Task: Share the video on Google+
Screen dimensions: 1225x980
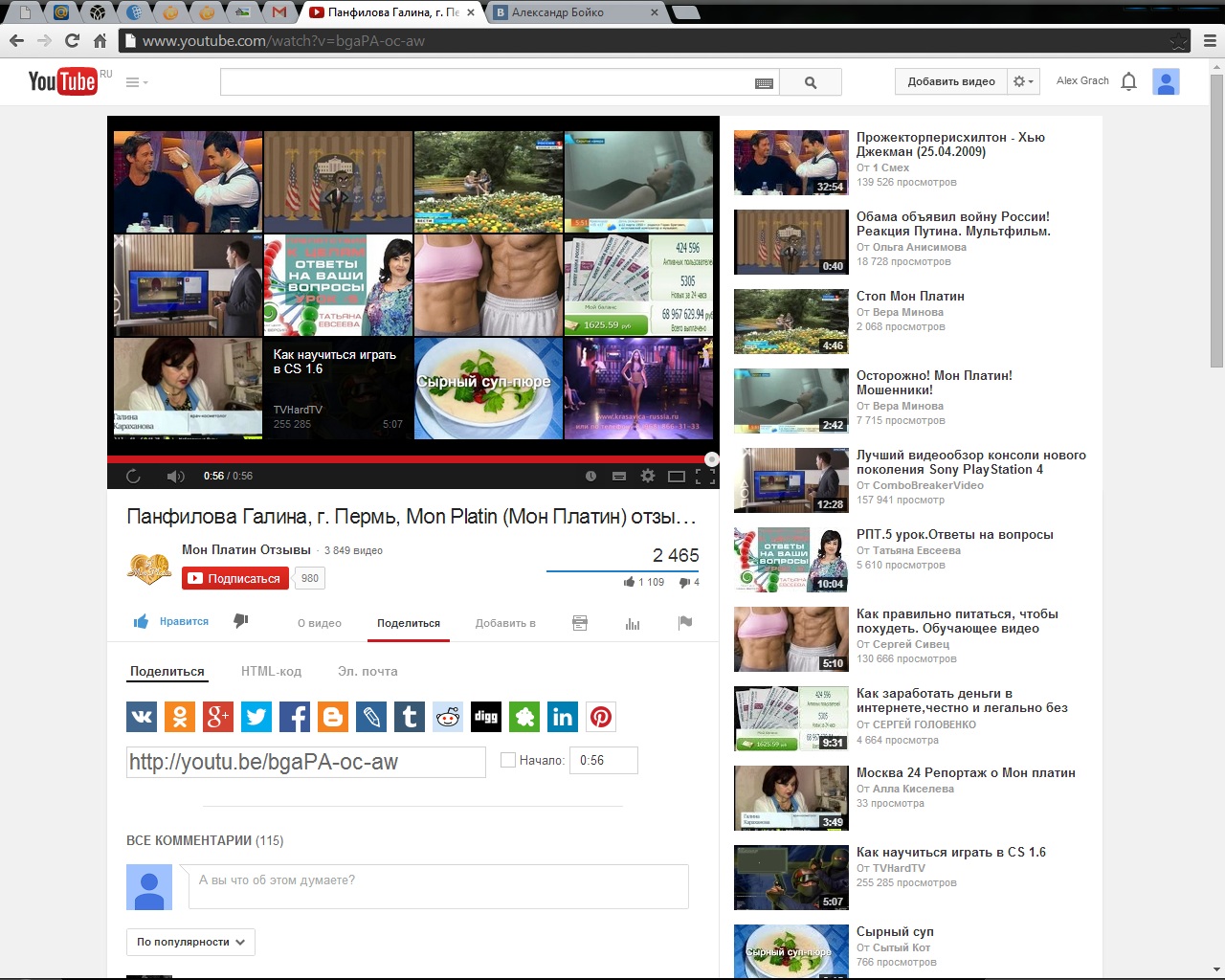Action: point(218,716)
